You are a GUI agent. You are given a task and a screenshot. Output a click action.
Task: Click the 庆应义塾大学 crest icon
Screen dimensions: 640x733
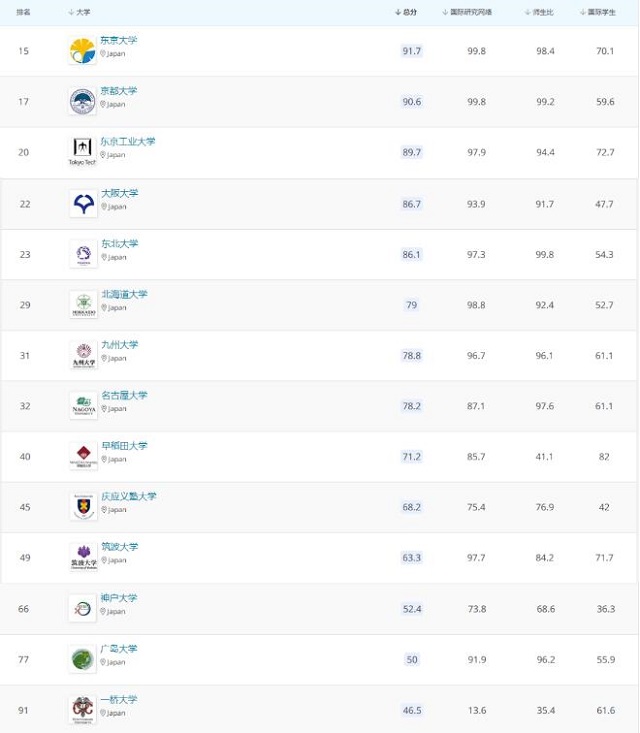click(x=83, y=507)
